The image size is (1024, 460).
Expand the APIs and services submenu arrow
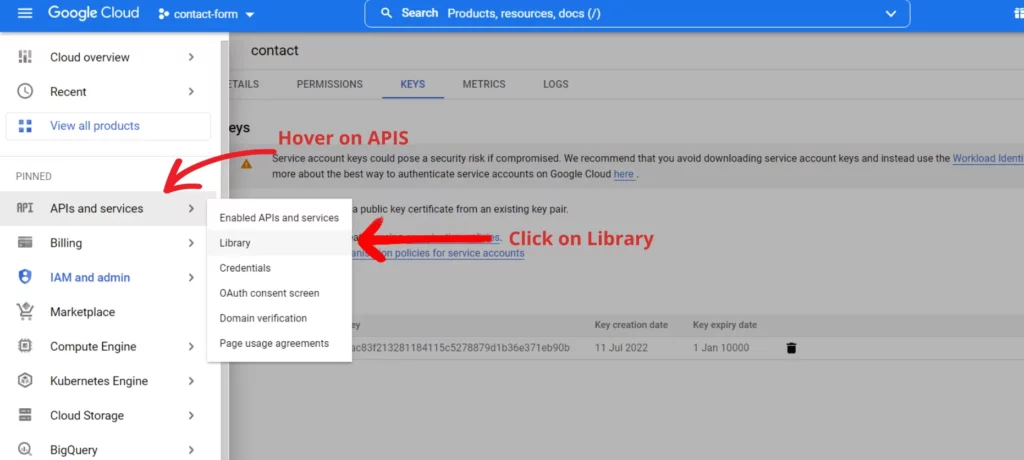pos(191,208)
